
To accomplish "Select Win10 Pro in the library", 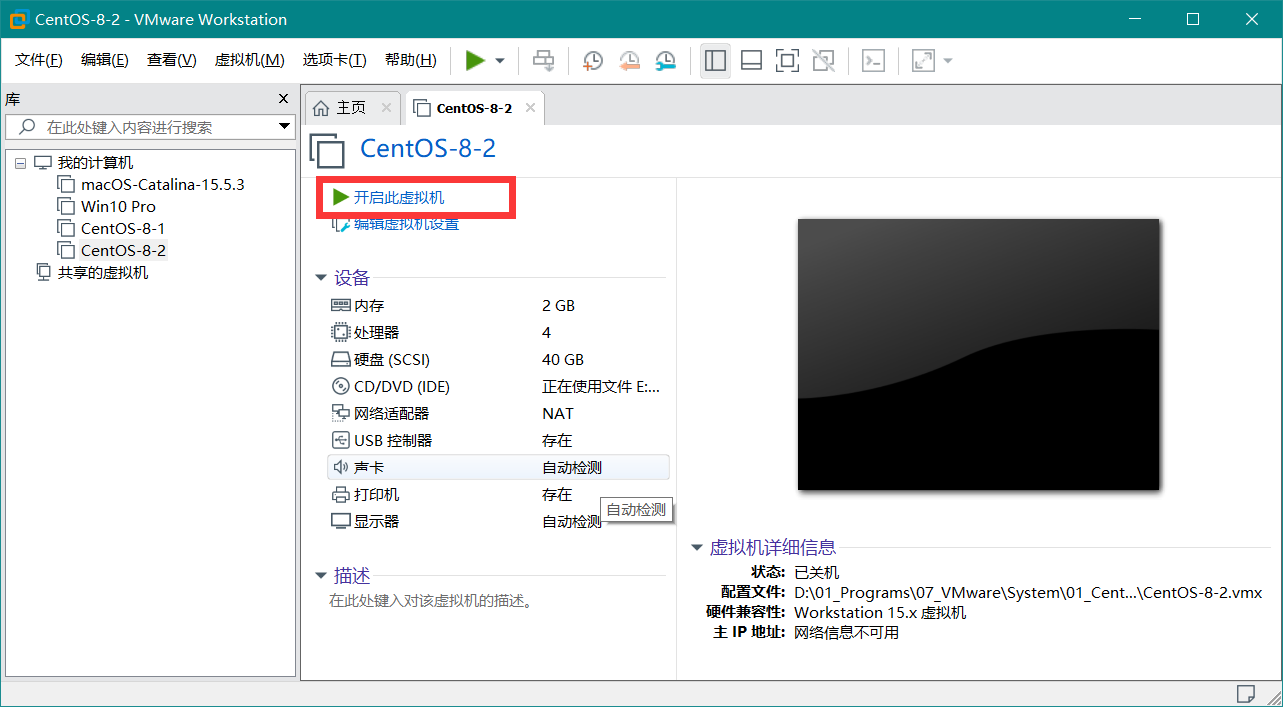I will point(118,207).
